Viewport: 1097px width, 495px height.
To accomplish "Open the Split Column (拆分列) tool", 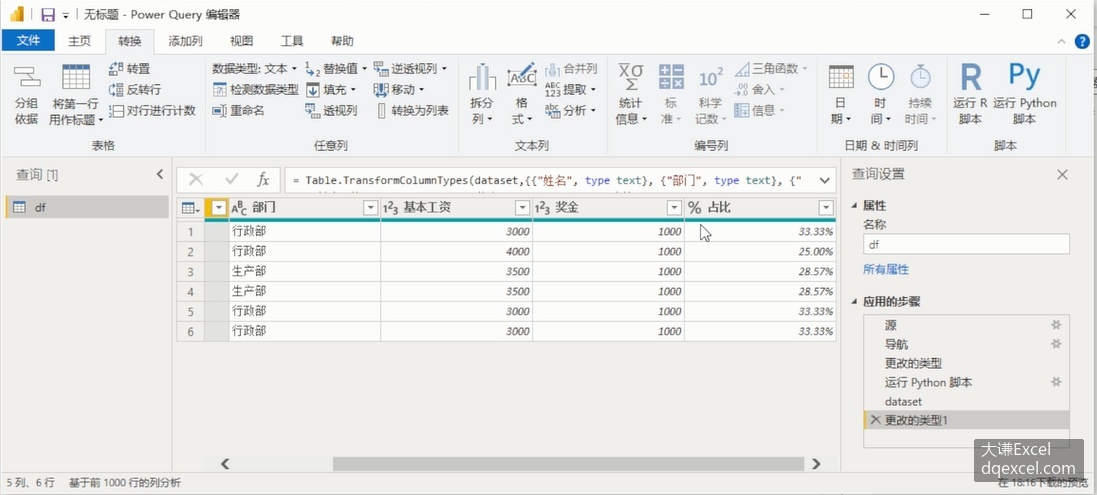I will 481,96.
